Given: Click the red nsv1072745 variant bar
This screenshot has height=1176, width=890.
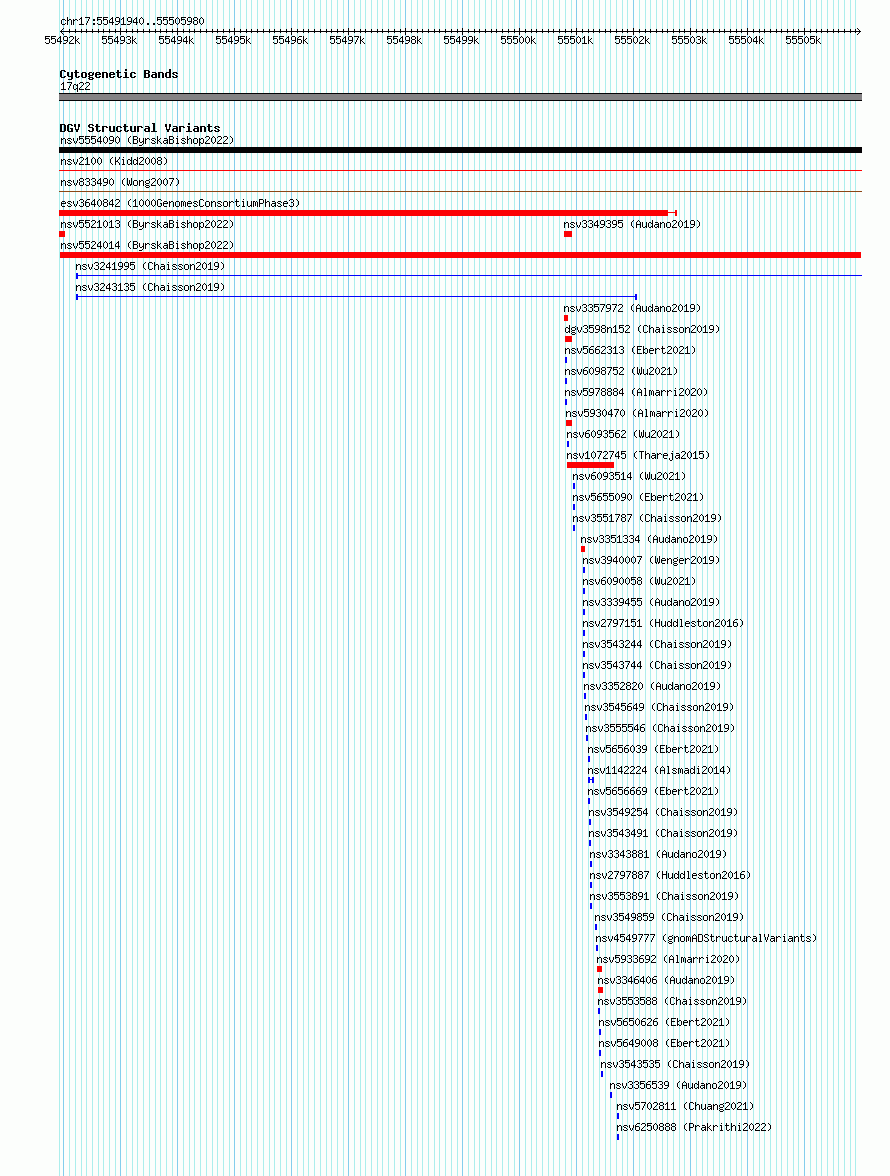Looking at the screenshot, I should (590, 465).
